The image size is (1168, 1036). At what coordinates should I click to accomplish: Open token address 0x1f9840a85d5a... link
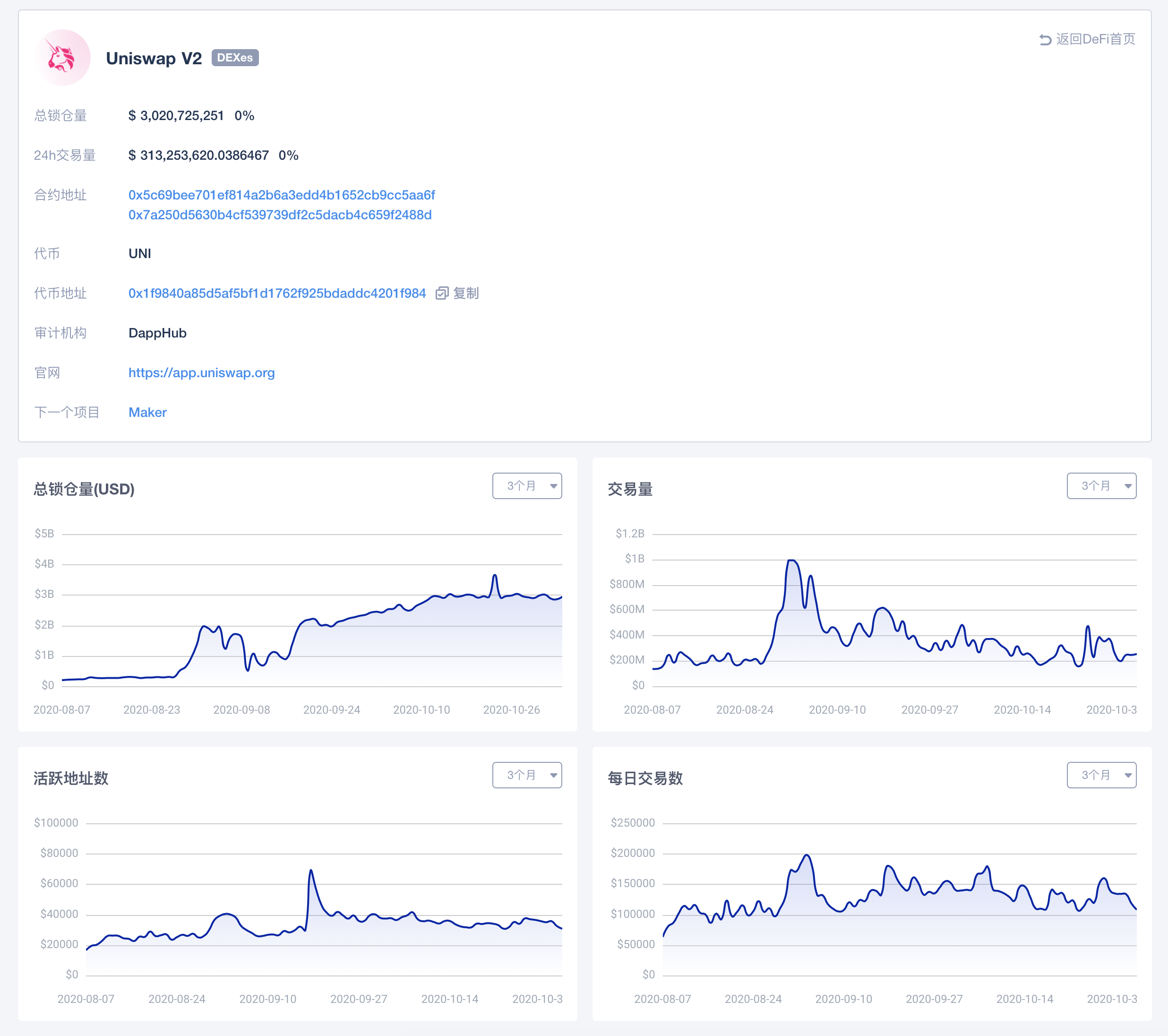277,294
